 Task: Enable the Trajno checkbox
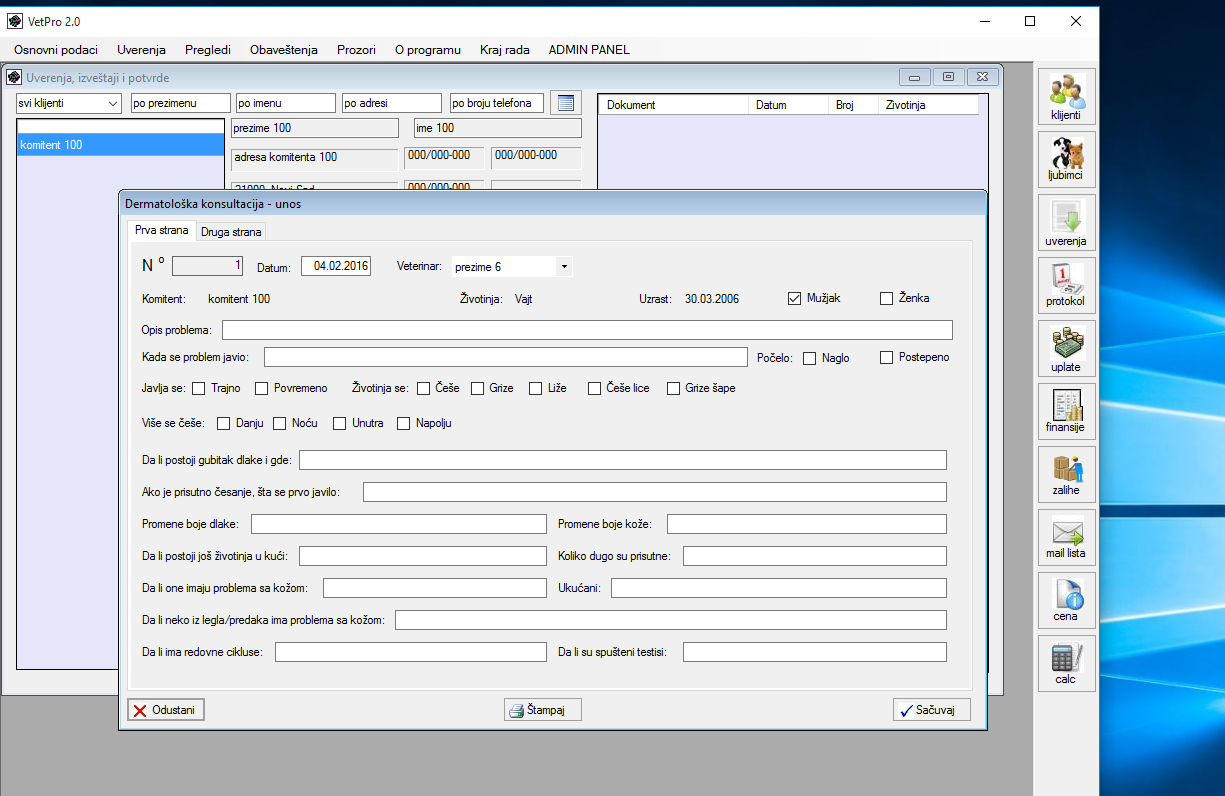(x=199, y=388)
